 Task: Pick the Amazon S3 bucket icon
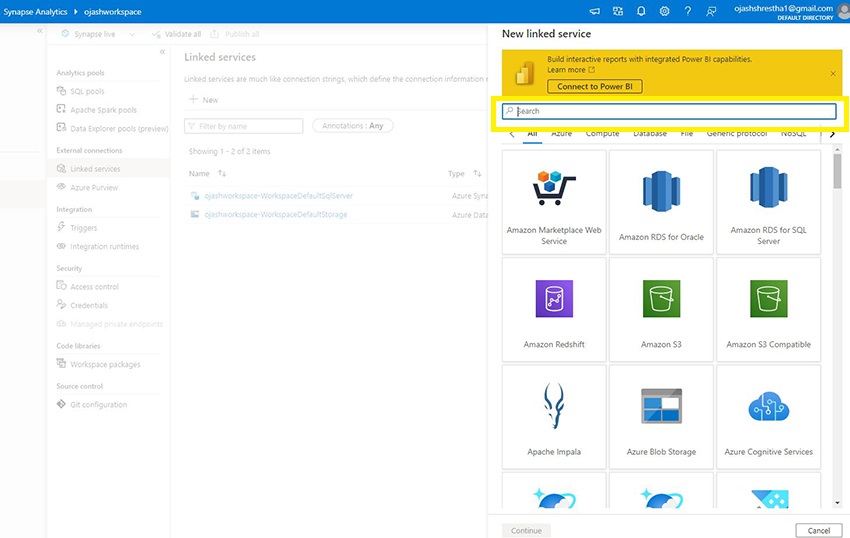[x=661, y=299]
